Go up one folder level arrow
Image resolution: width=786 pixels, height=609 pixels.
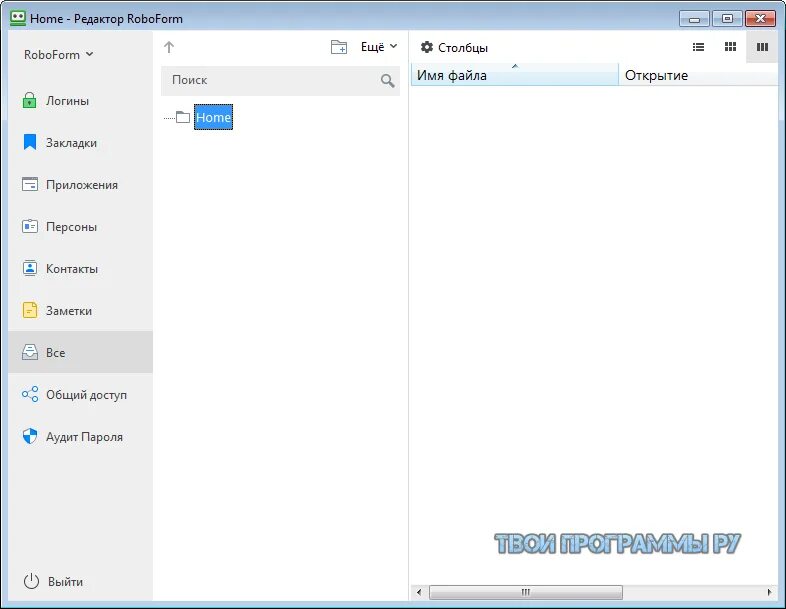[169, 47]
